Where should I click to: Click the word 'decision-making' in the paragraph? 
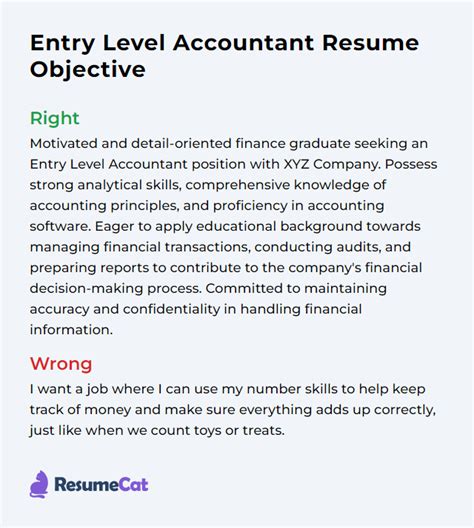tap(87, 289)
